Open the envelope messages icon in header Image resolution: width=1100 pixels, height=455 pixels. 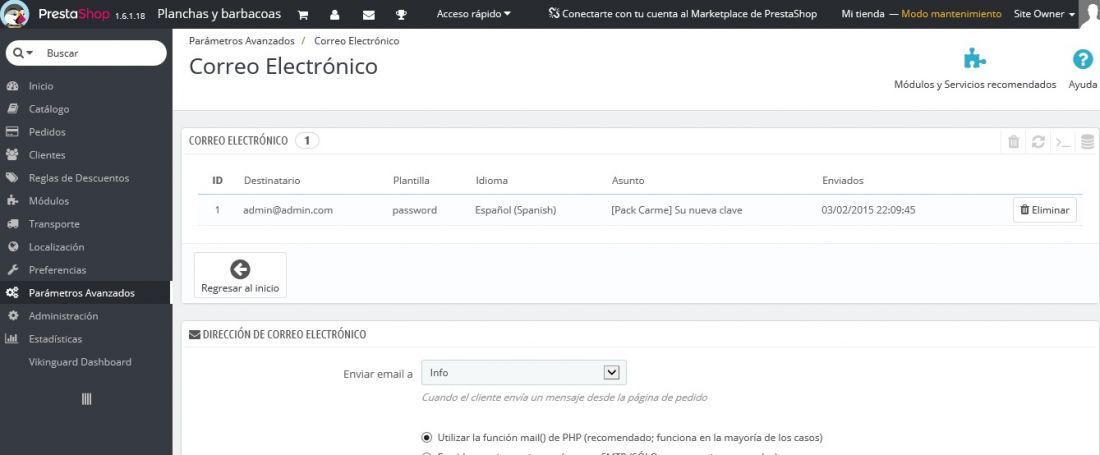[368, 14]
